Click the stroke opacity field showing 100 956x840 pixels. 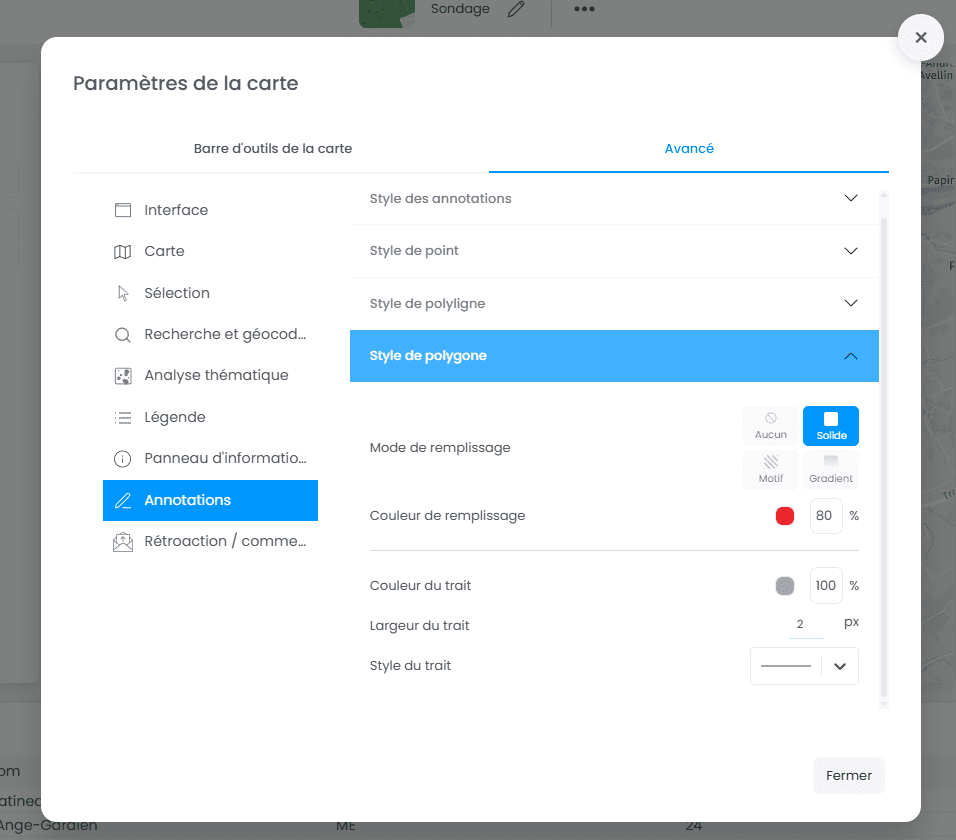pos(826,586)
